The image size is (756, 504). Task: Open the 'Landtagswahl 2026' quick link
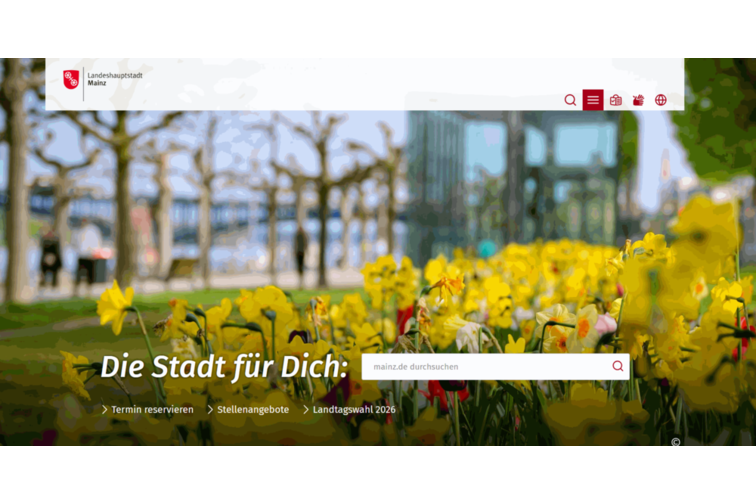(350, 409)
